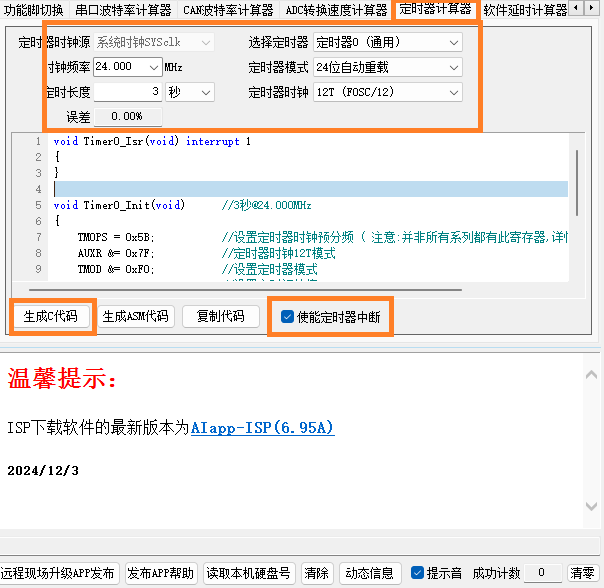Viewport: 604px width, 588px height.
Task: Expand the 定时器模式 dropdown
Action: coord(388,67)
